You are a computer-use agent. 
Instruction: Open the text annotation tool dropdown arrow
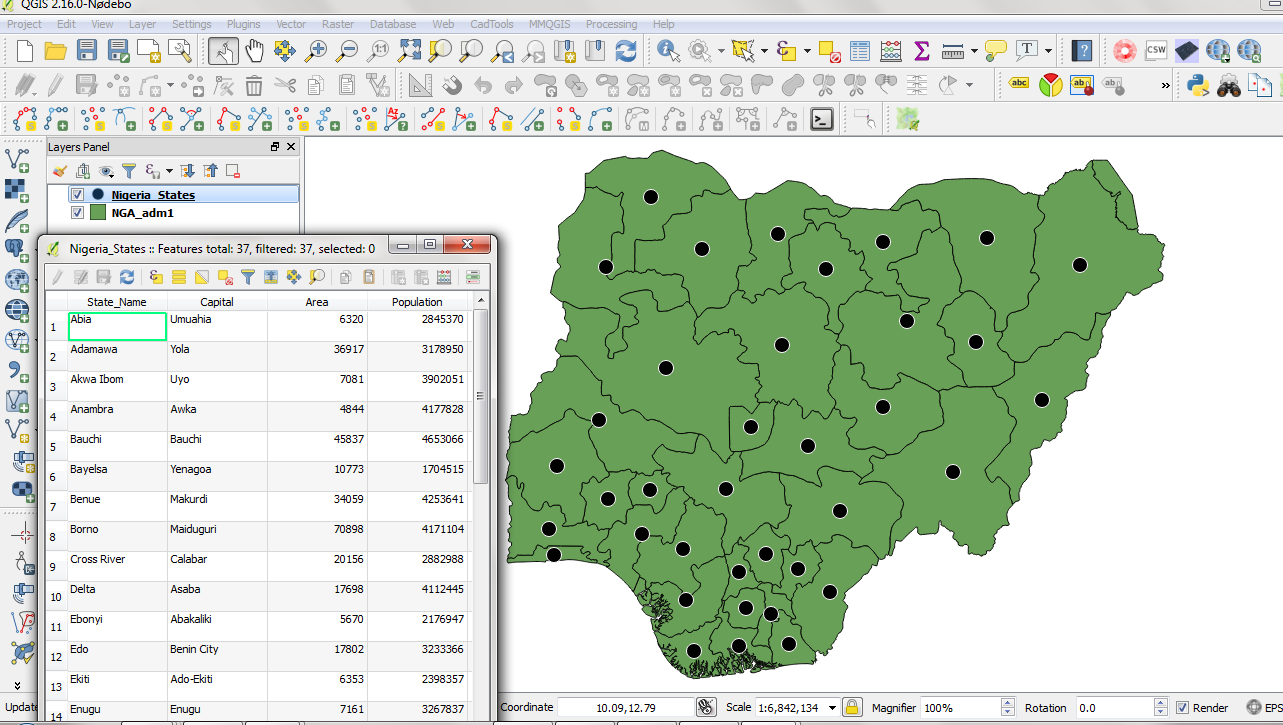pyautogui.click(x=1048, y=51)
